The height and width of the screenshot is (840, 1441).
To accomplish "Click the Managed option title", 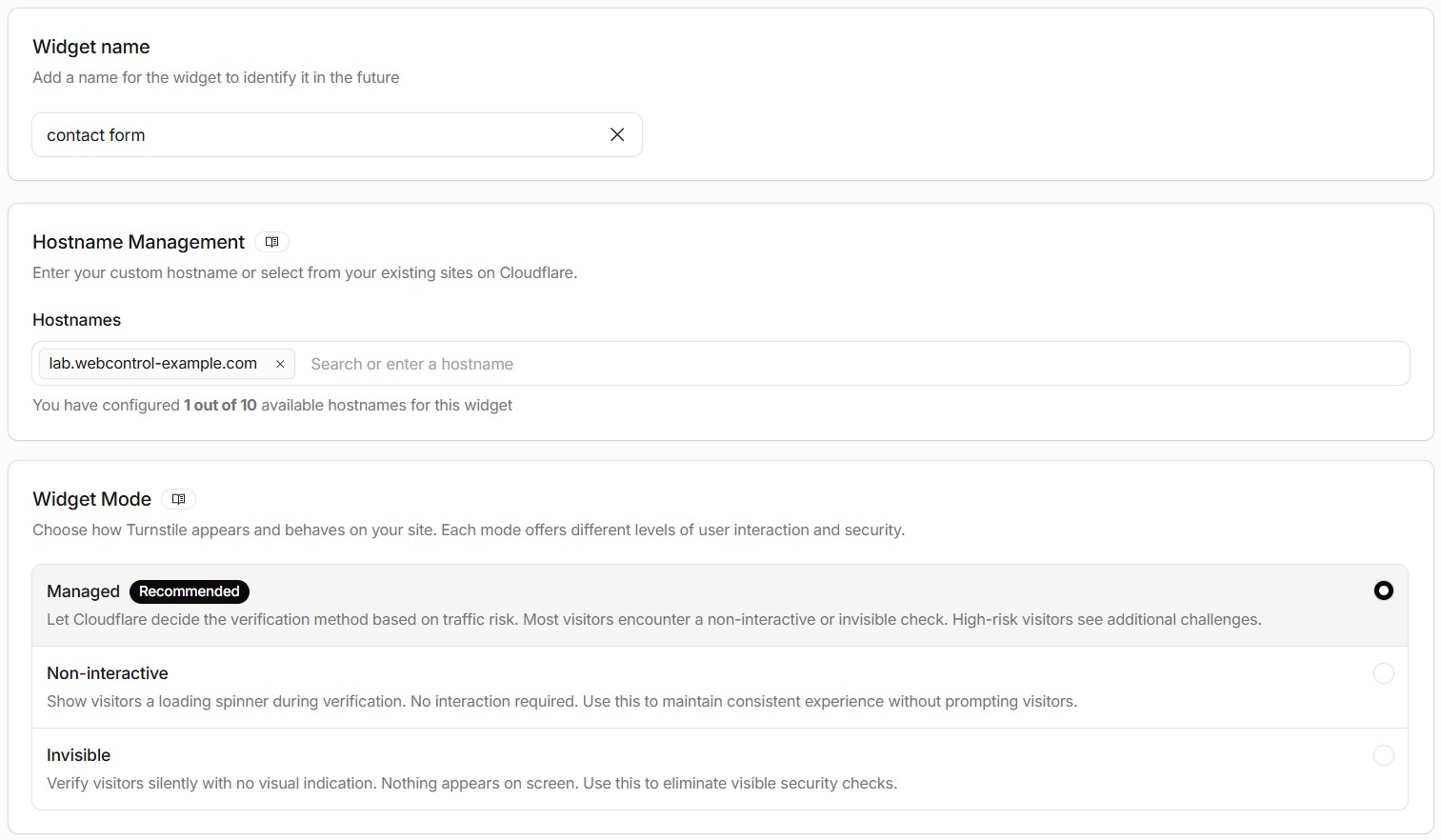I will (83, 591).
